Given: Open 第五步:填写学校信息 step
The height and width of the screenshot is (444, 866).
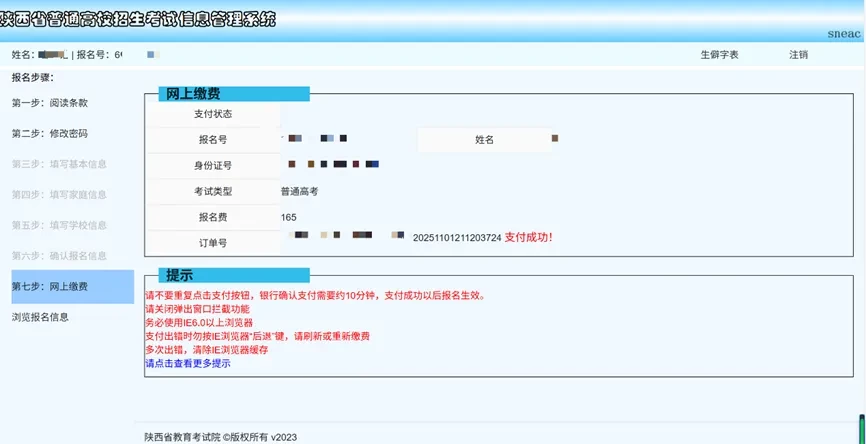Looking at the screenshot, I should coord(59,225).
